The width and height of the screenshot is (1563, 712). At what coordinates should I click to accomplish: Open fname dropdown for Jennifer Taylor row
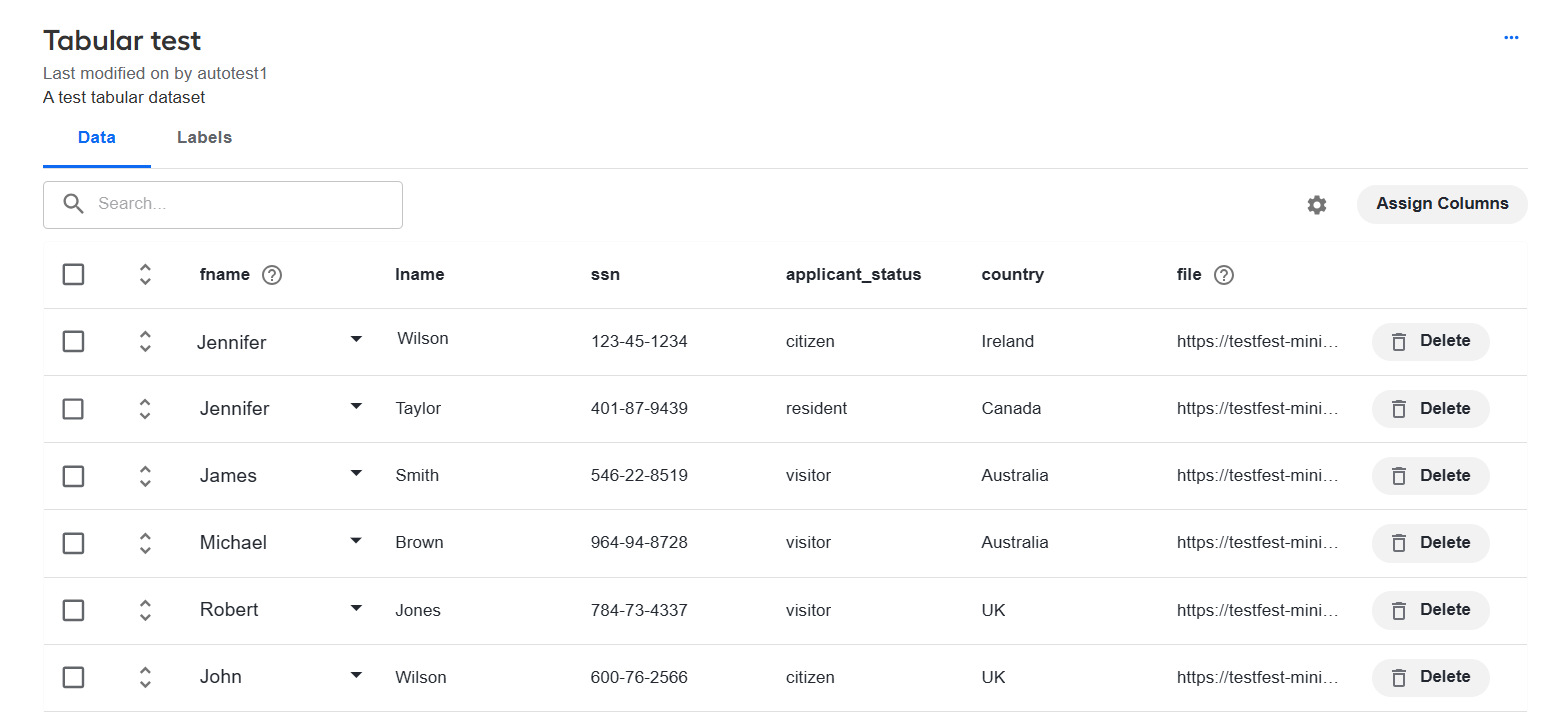(356, 407)
